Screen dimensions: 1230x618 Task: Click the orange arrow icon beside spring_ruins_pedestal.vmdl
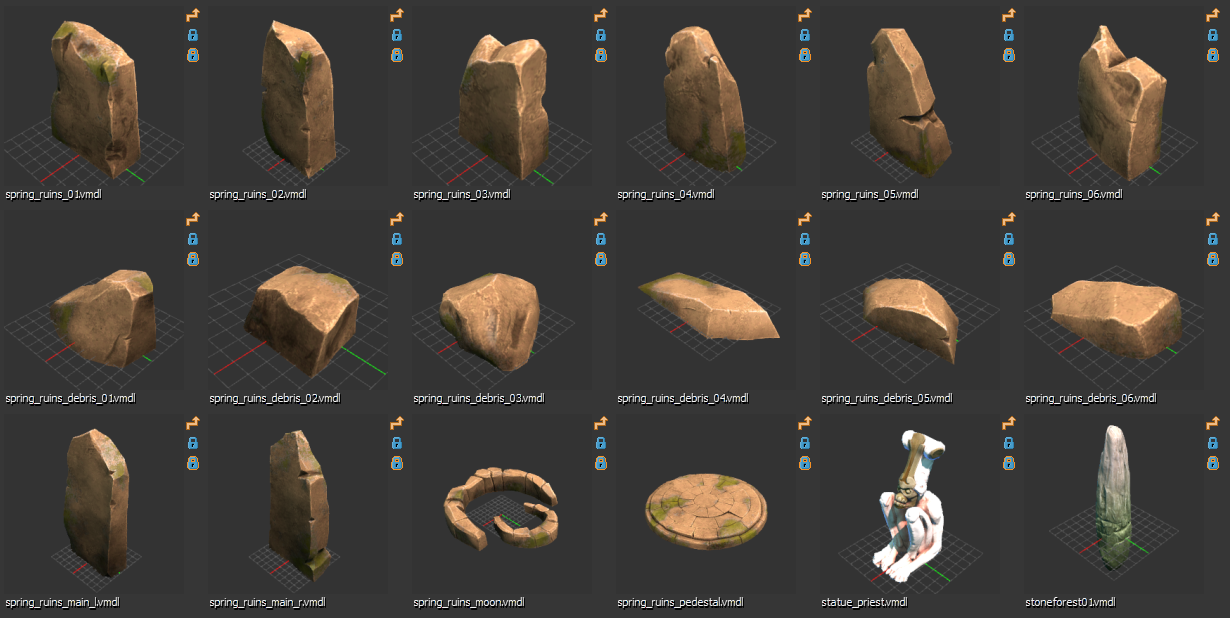coord(805,424)
